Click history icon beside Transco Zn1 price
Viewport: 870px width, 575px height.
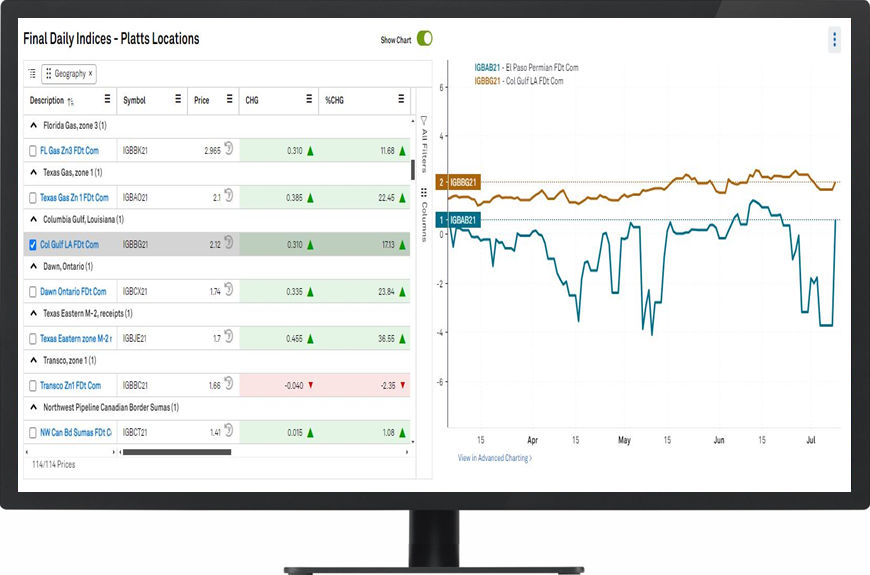[x=228, y=384]
